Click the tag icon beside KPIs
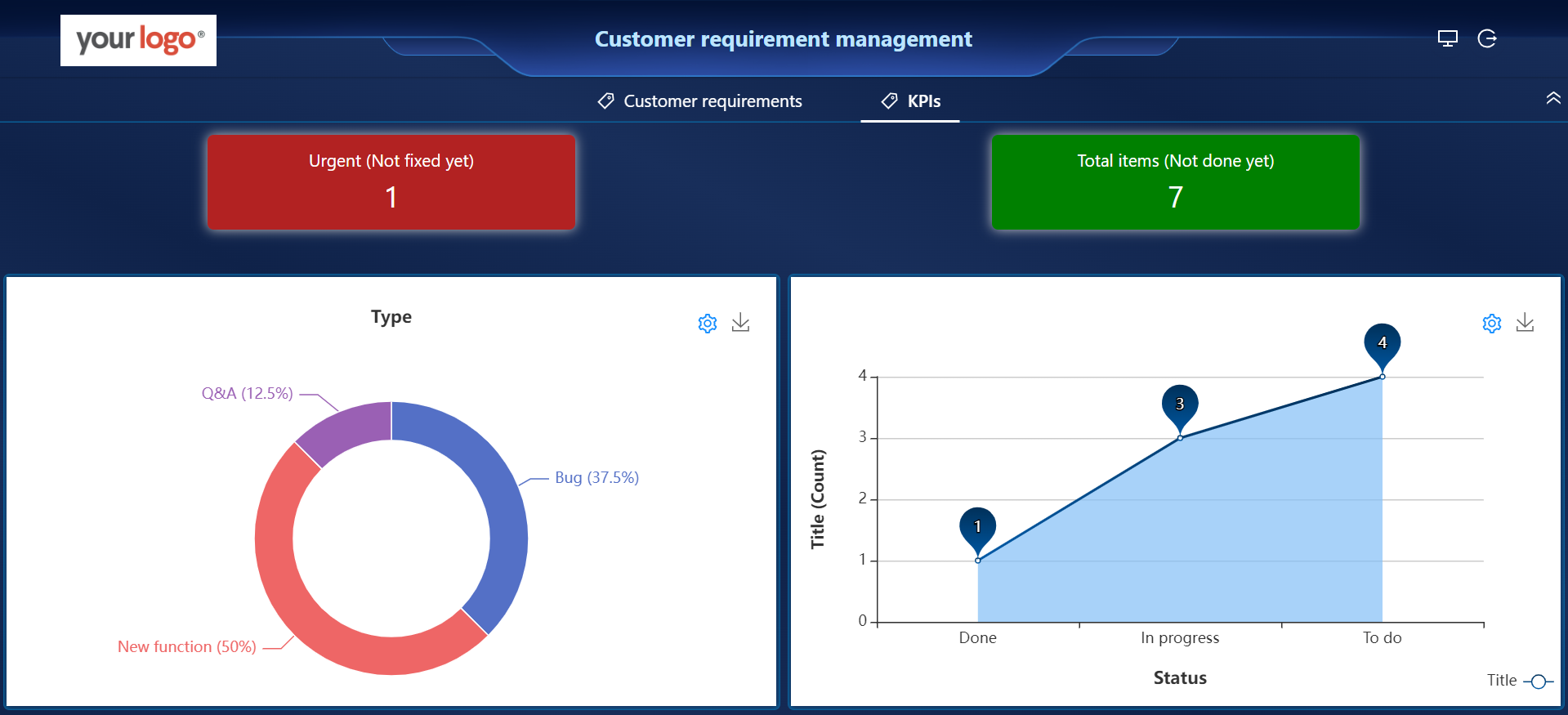 coord(889,101)
